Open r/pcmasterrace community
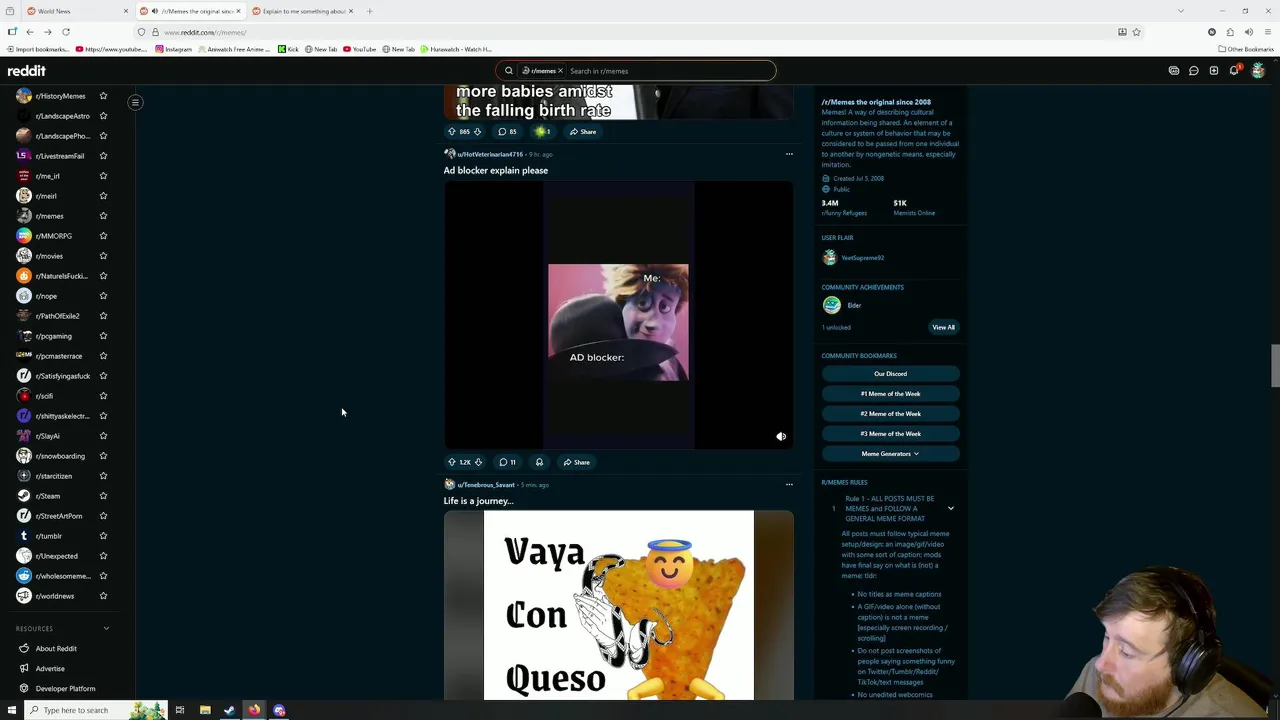1280x720 pixels. click(x=59, y=356)
